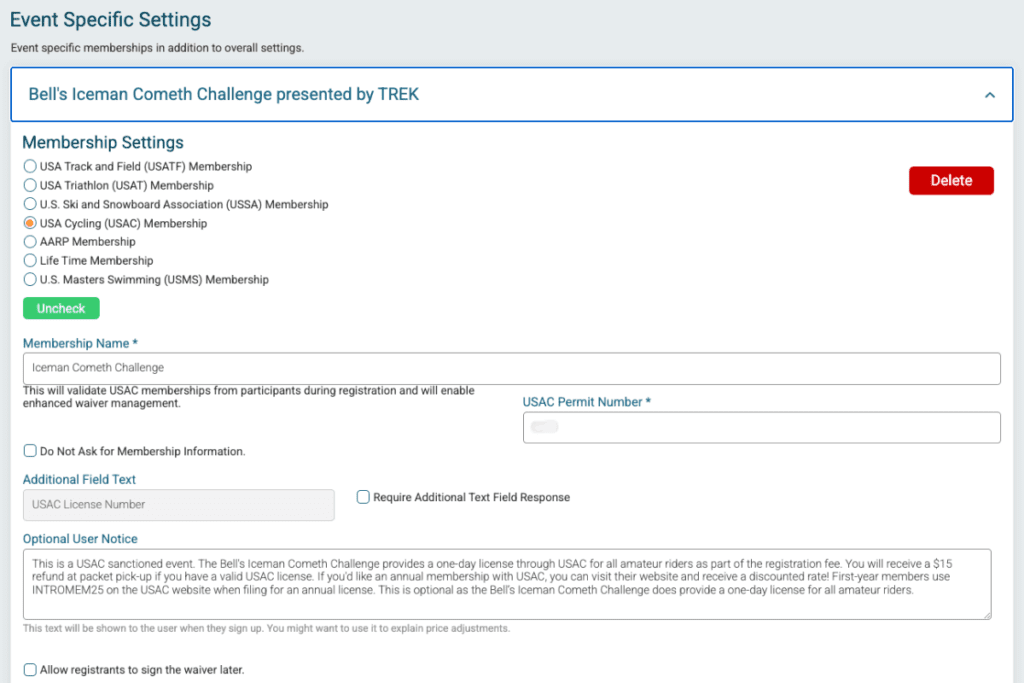The image size is (1024, 683).
Task: Click the red Delete button
Action: click(950, 180)
